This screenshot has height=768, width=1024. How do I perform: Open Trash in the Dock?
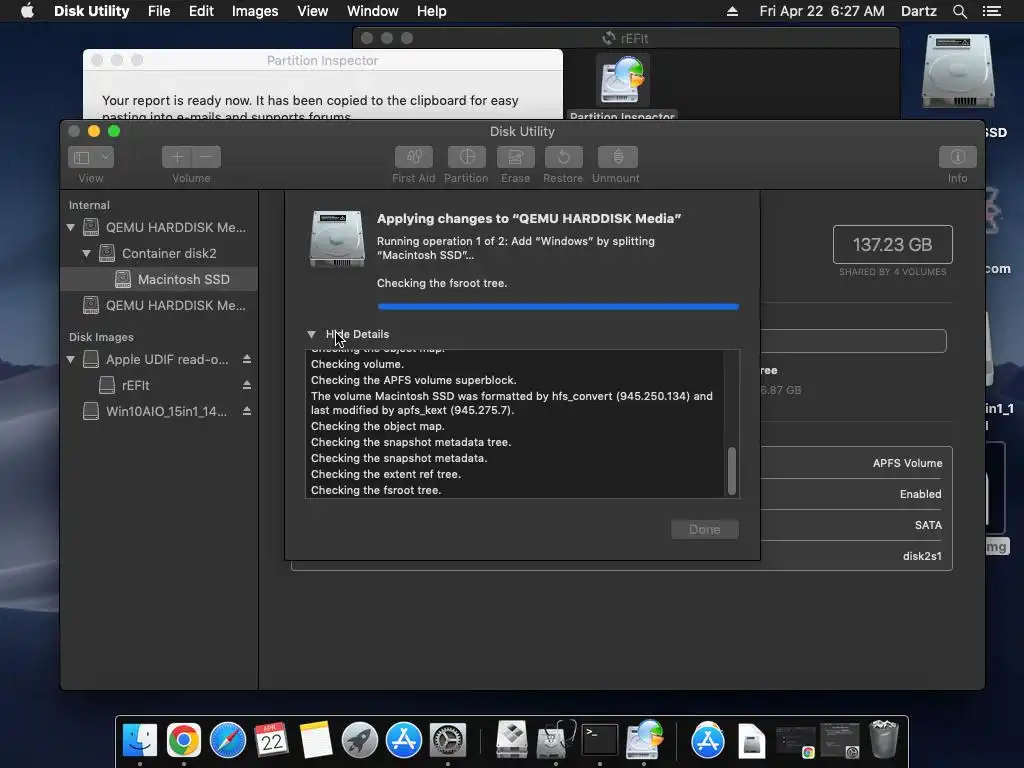coord(884,739)
